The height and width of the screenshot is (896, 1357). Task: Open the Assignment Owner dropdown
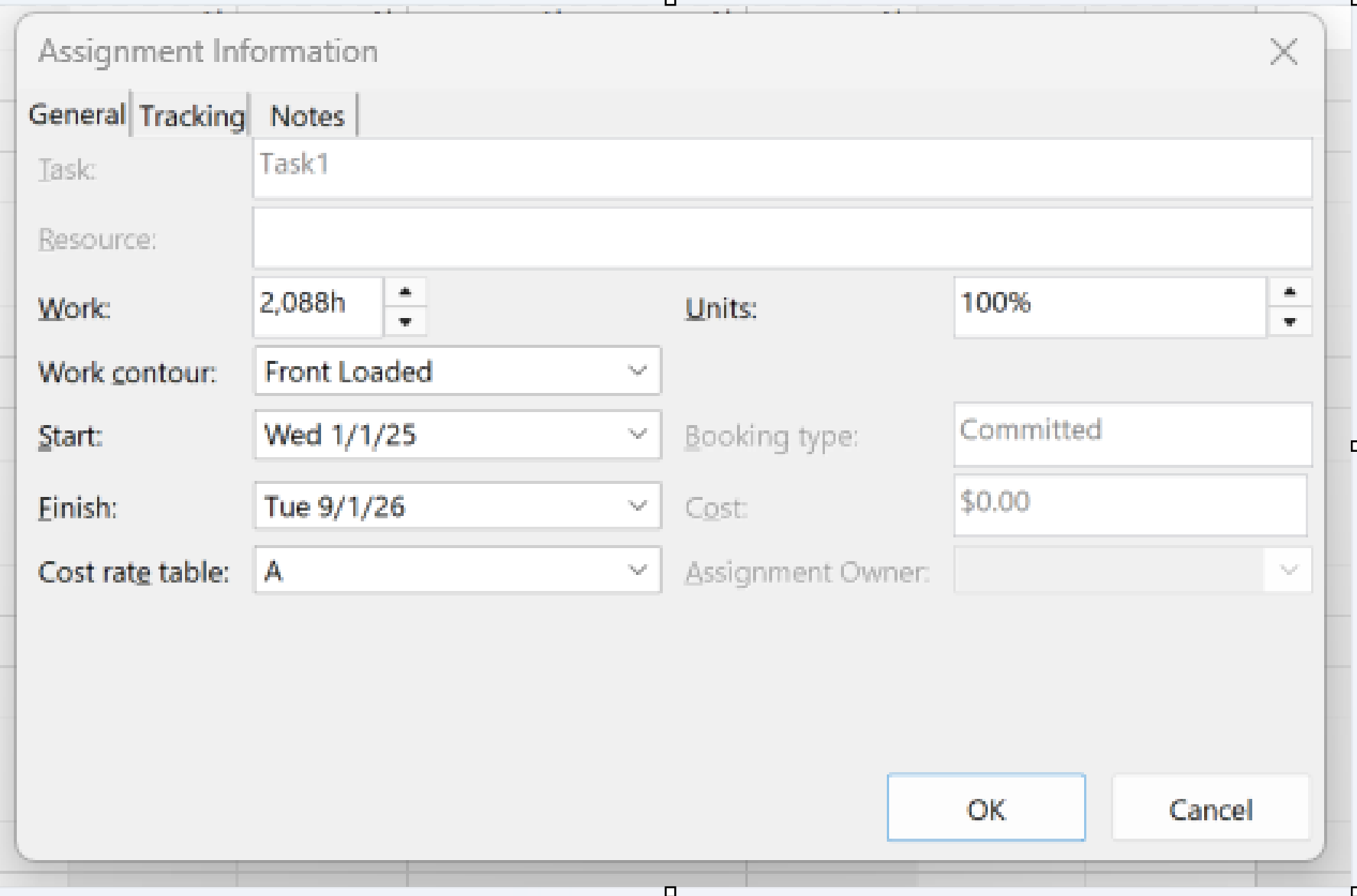[1288, 570]
